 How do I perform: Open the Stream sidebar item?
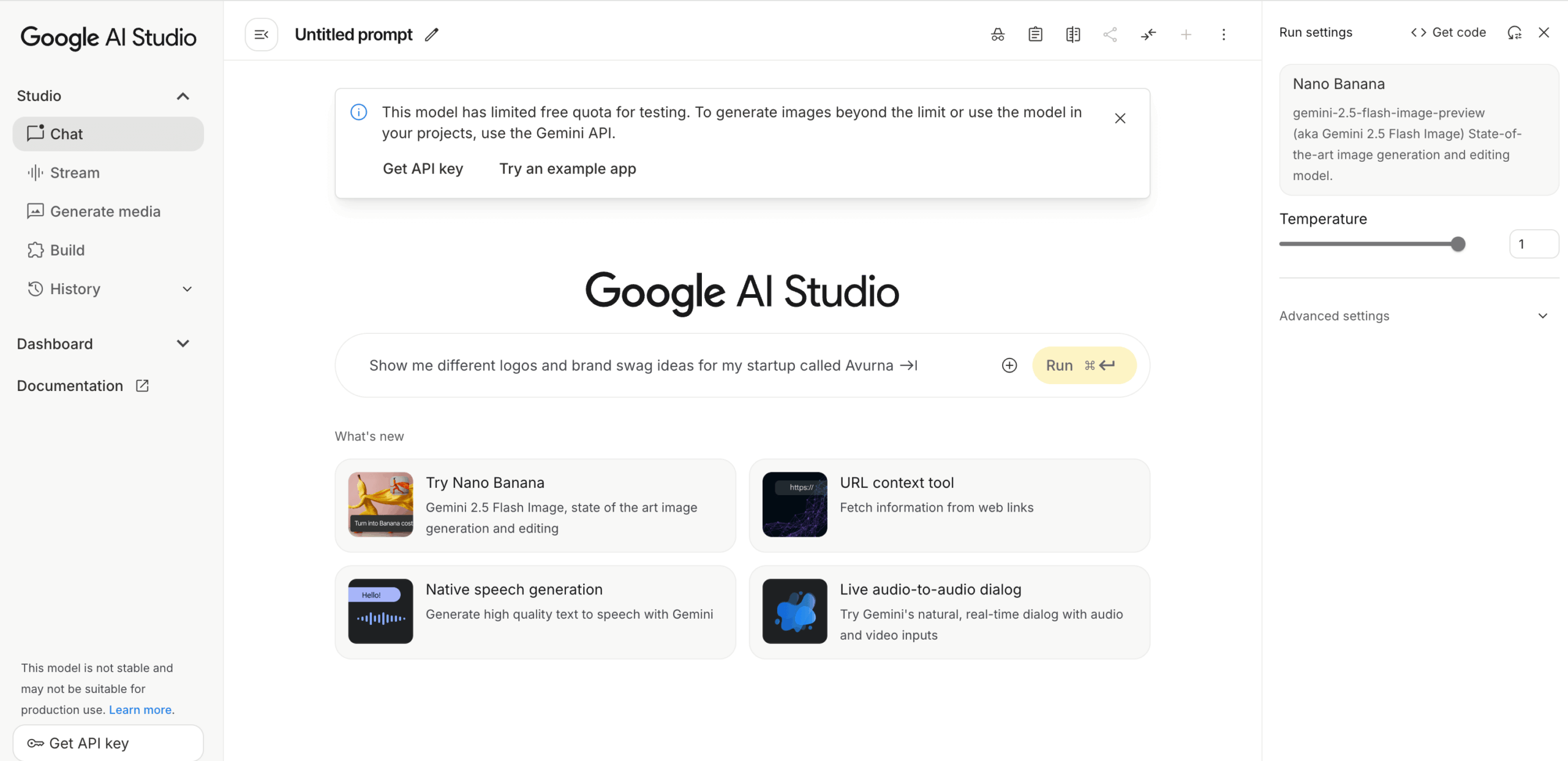75,173
